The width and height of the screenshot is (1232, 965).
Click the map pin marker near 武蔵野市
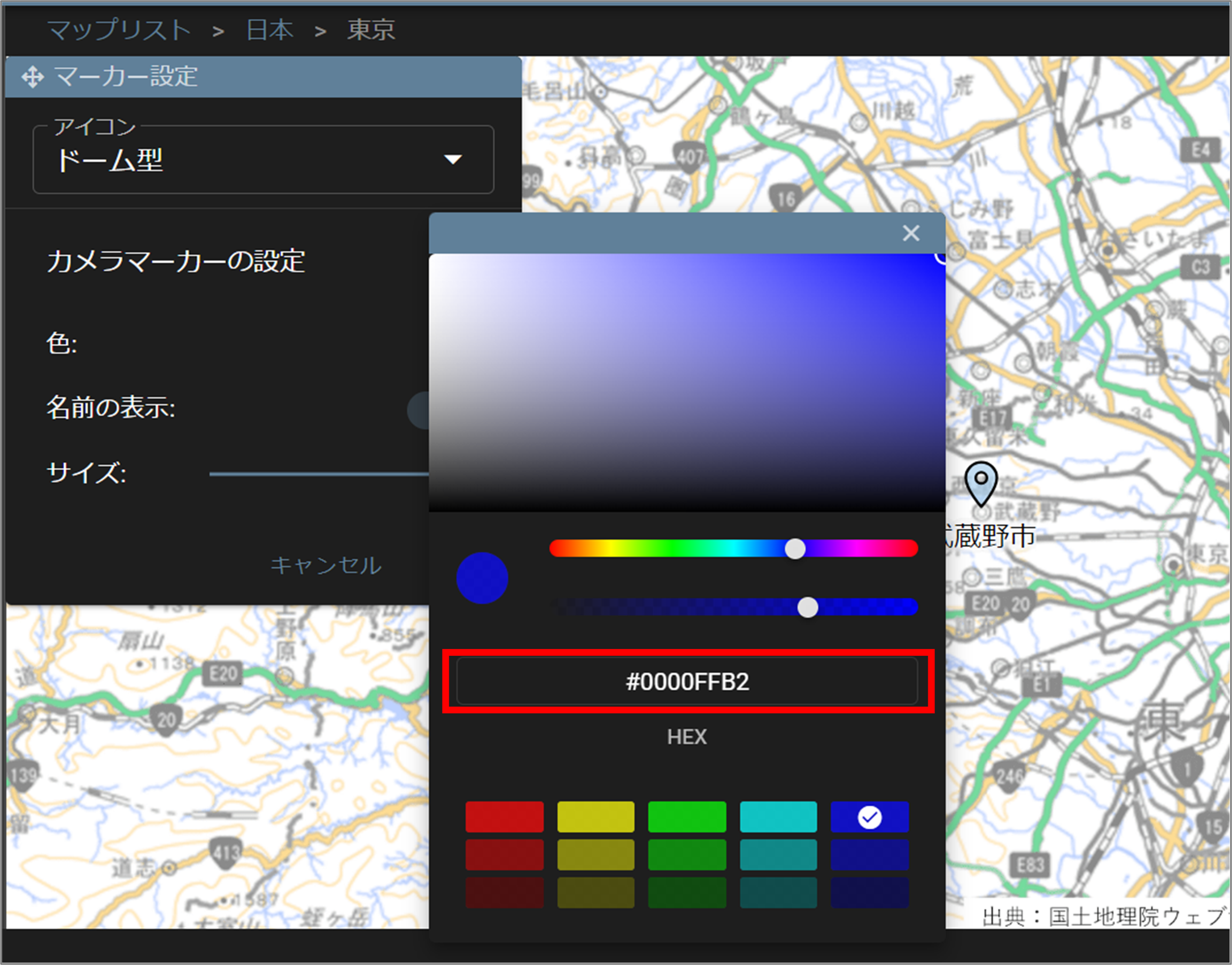click(981, 484)
